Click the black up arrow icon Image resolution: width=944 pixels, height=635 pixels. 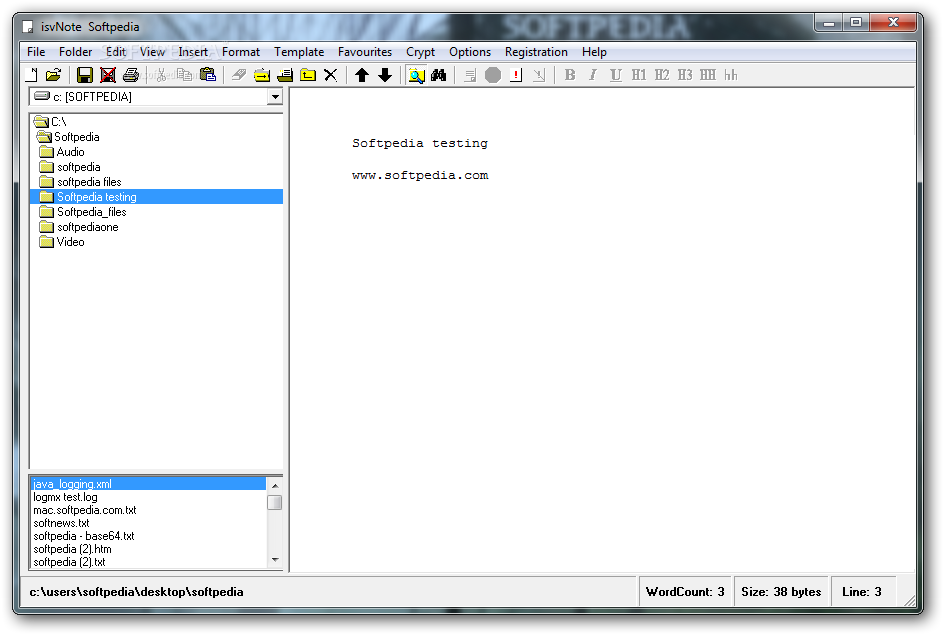[362, 75]
